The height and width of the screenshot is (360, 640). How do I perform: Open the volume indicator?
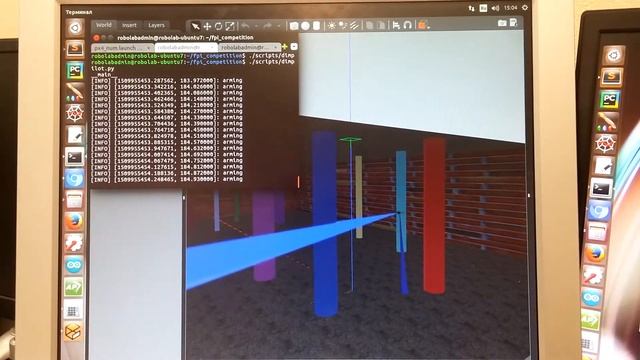[496, 8]
